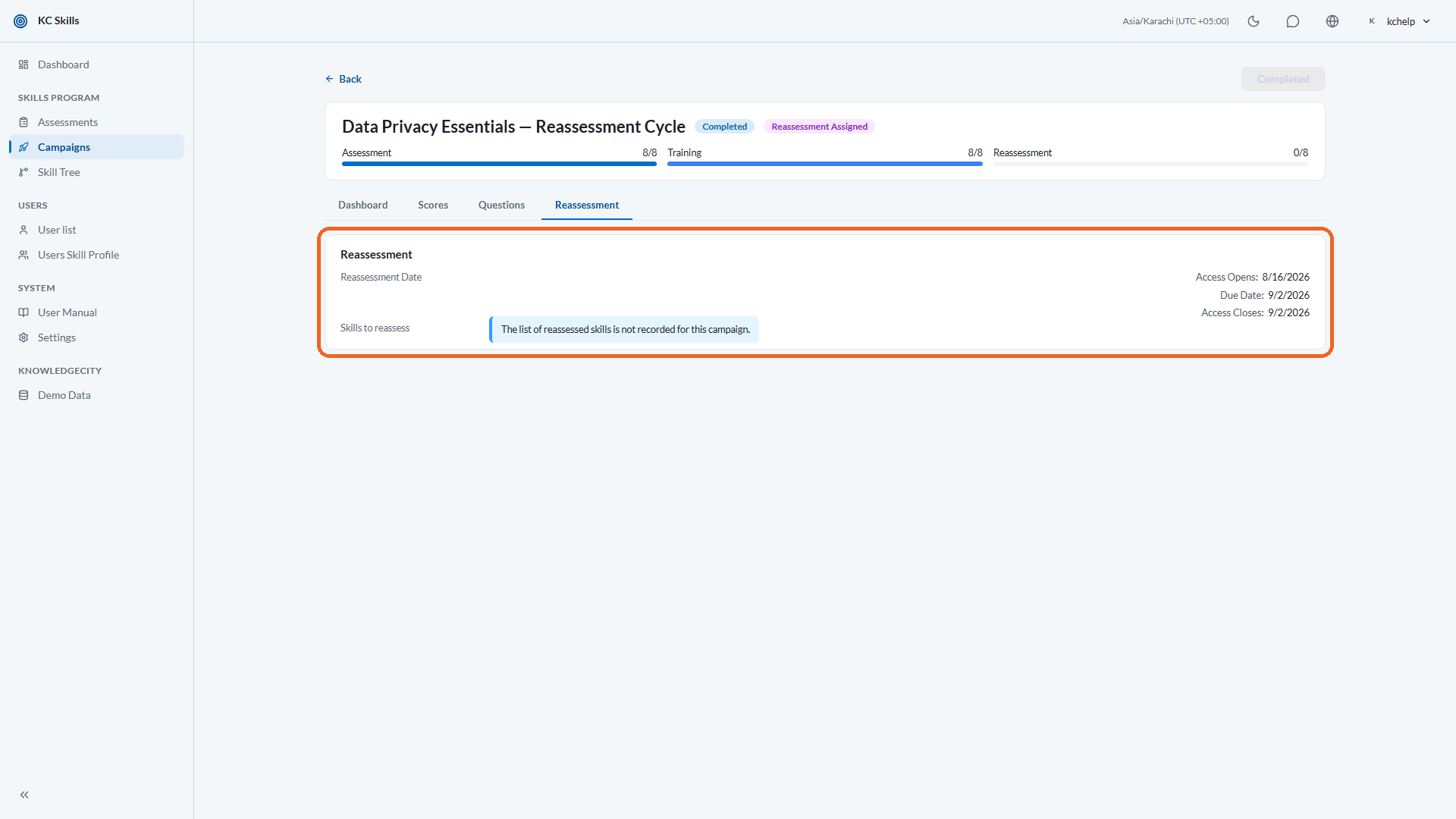
Task: Click the Due Date 9/2/2026 value
Action: click(x=1288, y=295)
